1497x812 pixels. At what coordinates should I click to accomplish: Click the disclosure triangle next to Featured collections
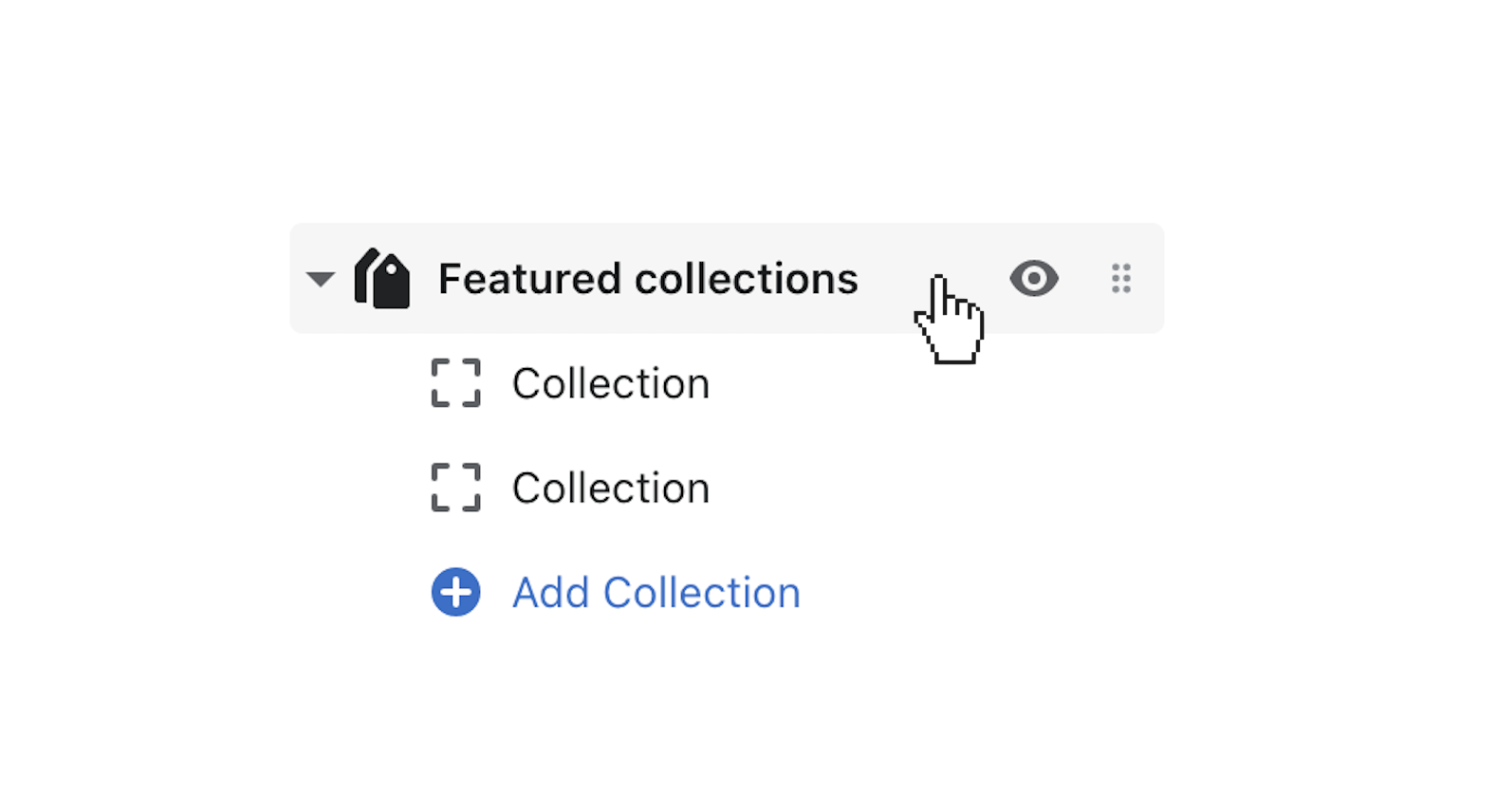click(321, 278)
